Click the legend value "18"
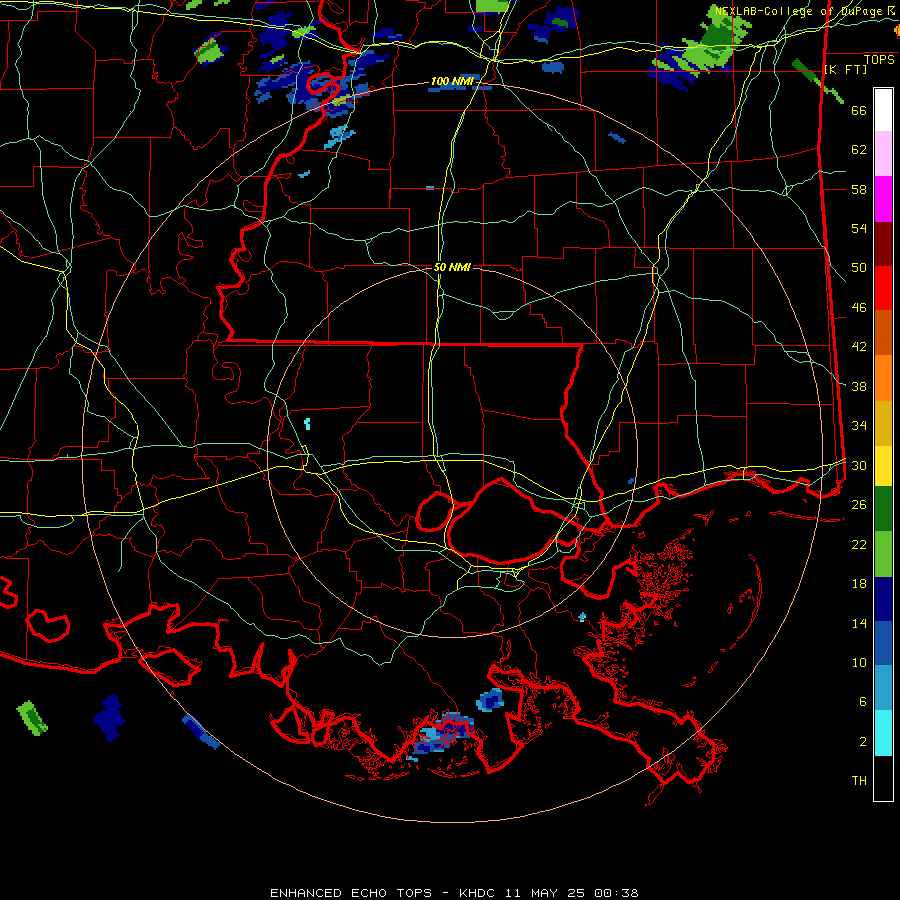Screen dimensions: 900x900 click(x=859, y=584)
